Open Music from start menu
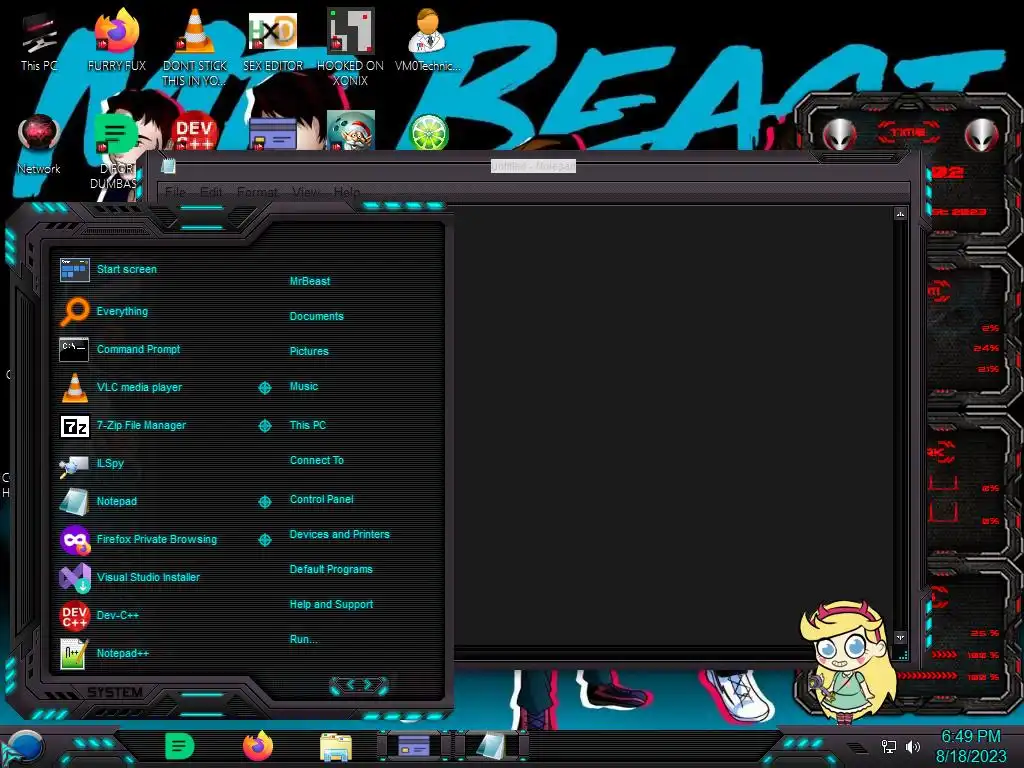This screenshot has height=768, width=1024. tap(304, 387)
